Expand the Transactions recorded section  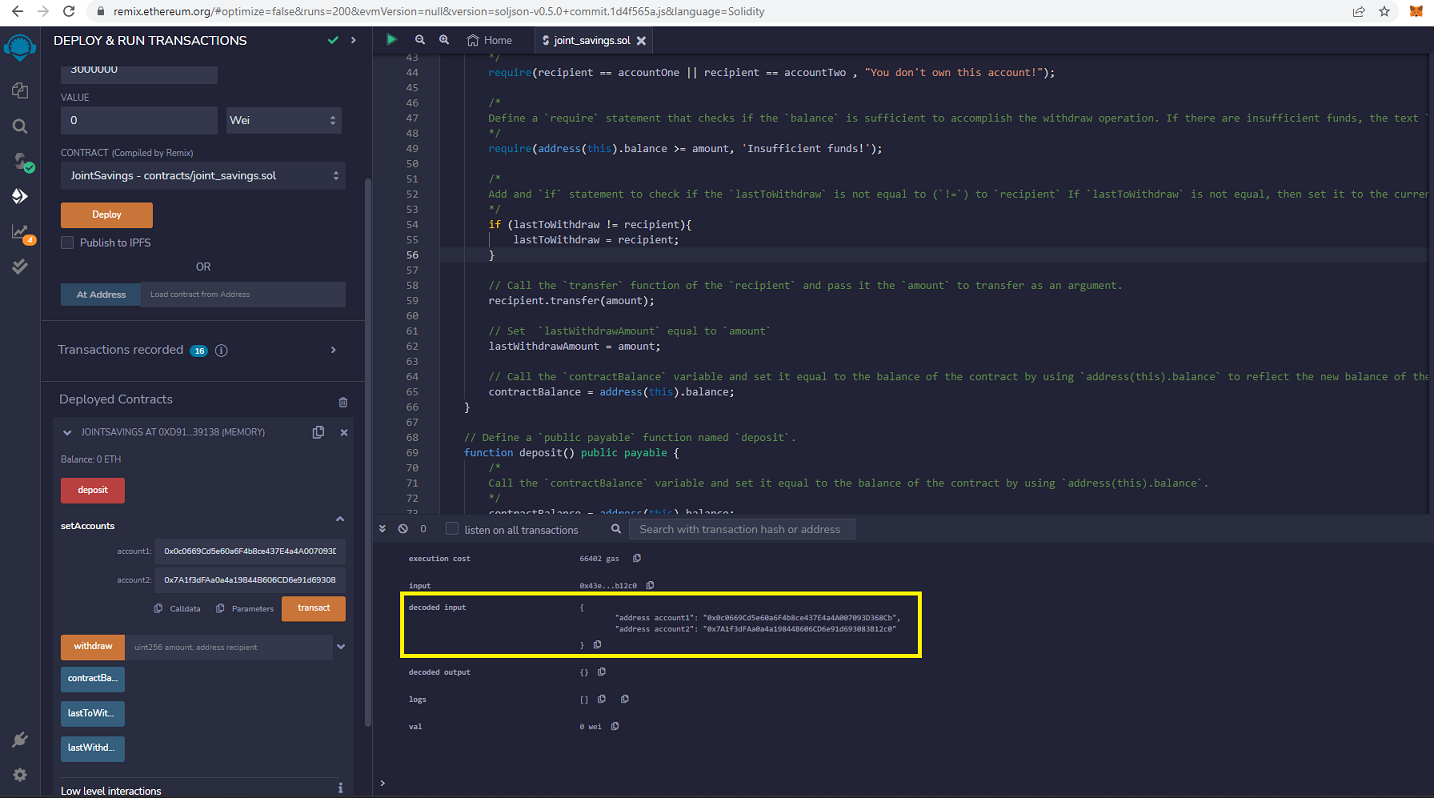click(x=333, y=350)
